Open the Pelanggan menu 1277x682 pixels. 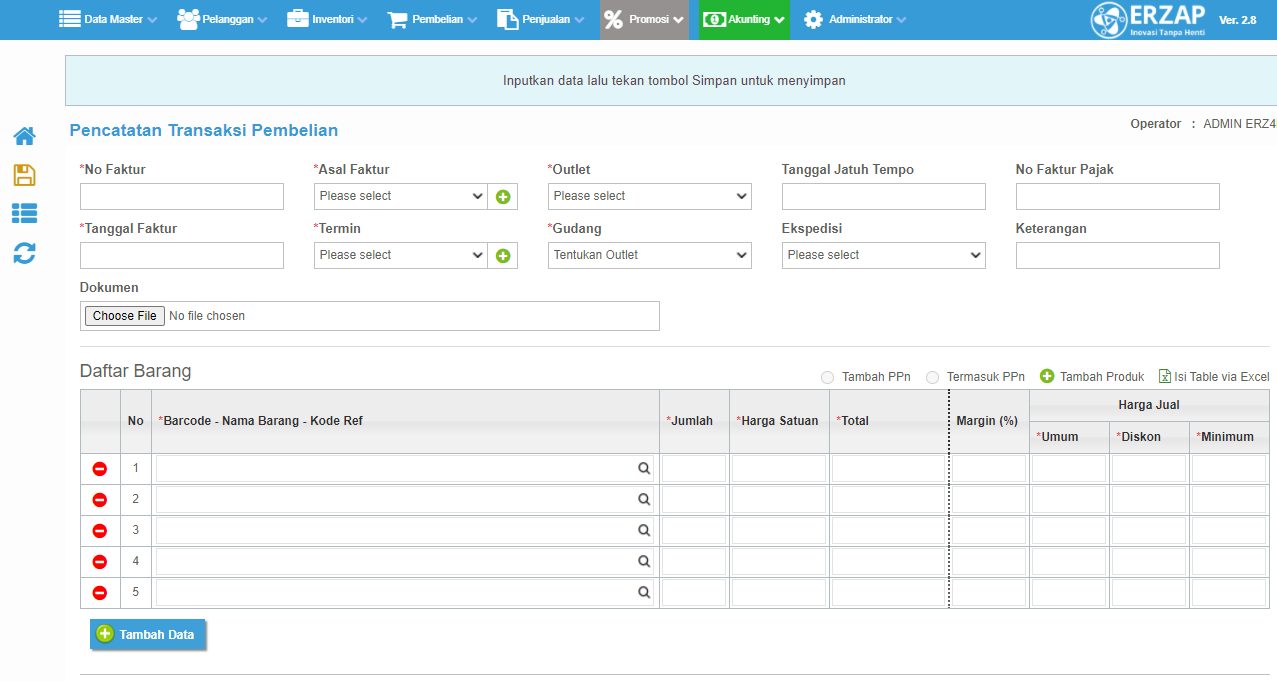click(222, 19)
